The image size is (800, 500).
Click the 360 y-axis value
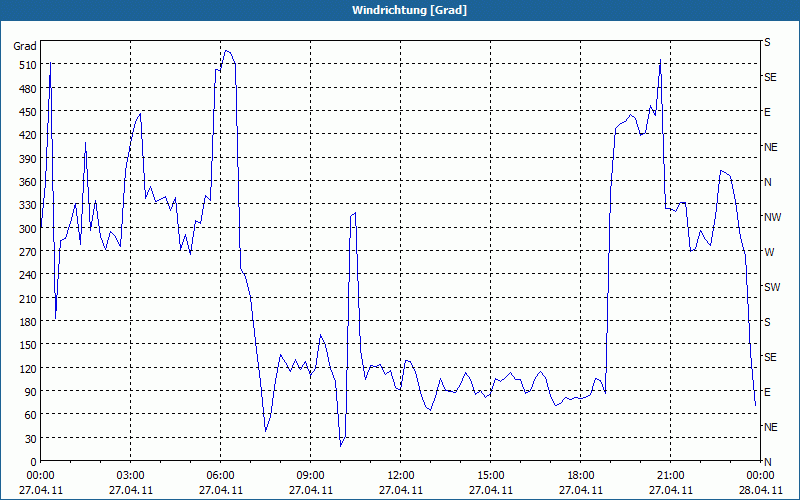point(28,182)
